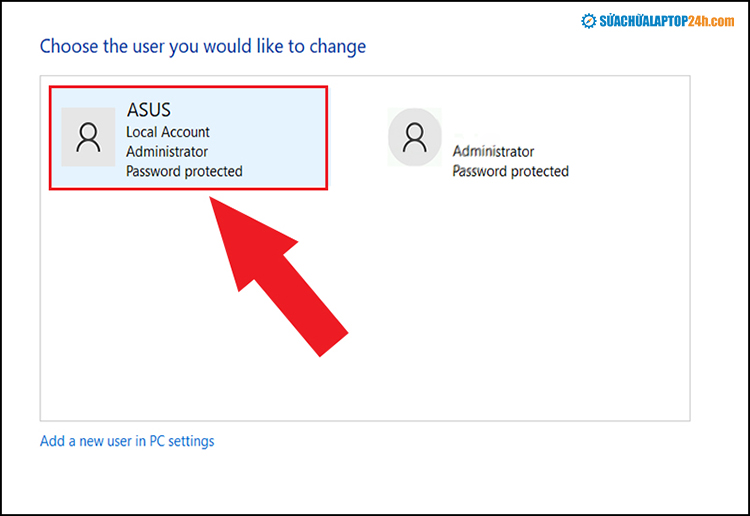Click the '24h.com' orange watermark portion
750x516 pixels.
(x=711, y=21)
